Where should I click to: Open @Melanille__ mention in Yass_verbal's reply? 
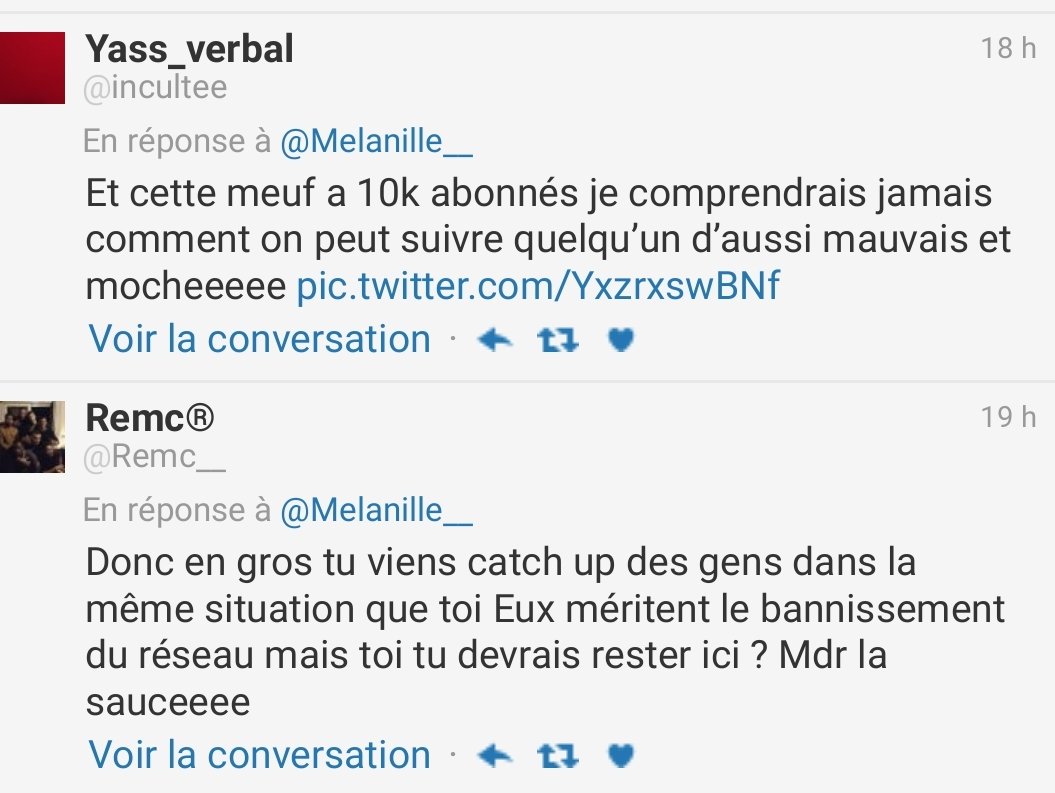pos(376,142)
